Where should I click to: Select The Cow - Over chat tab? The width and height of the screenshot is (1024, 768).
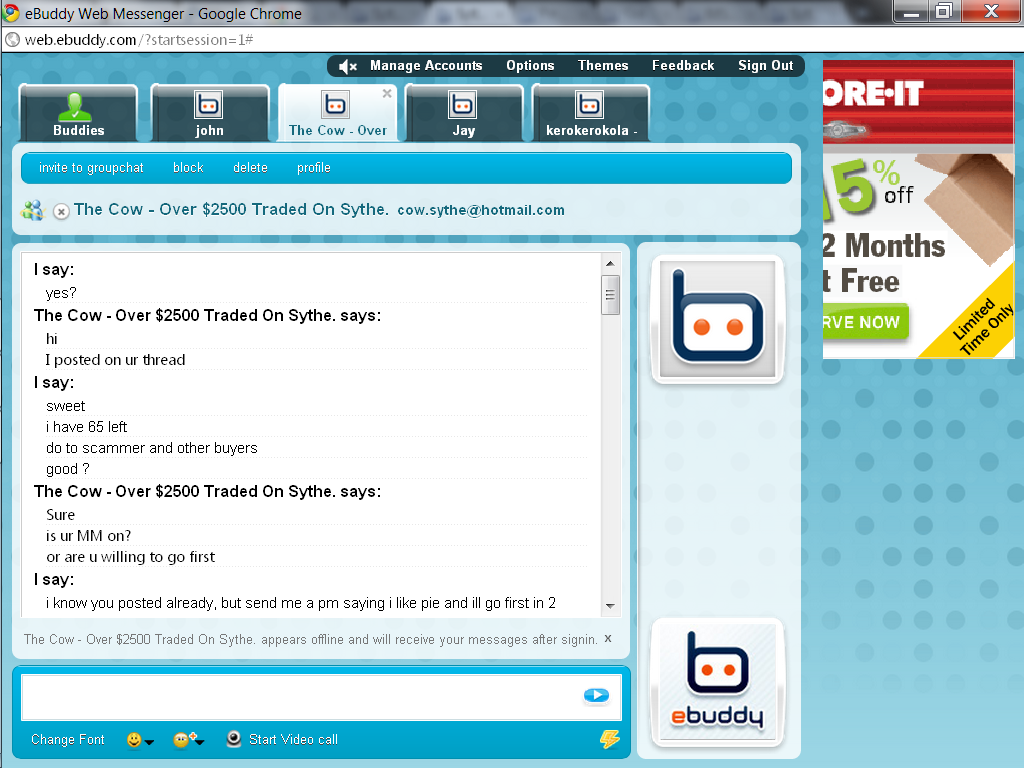coord(337,113)
